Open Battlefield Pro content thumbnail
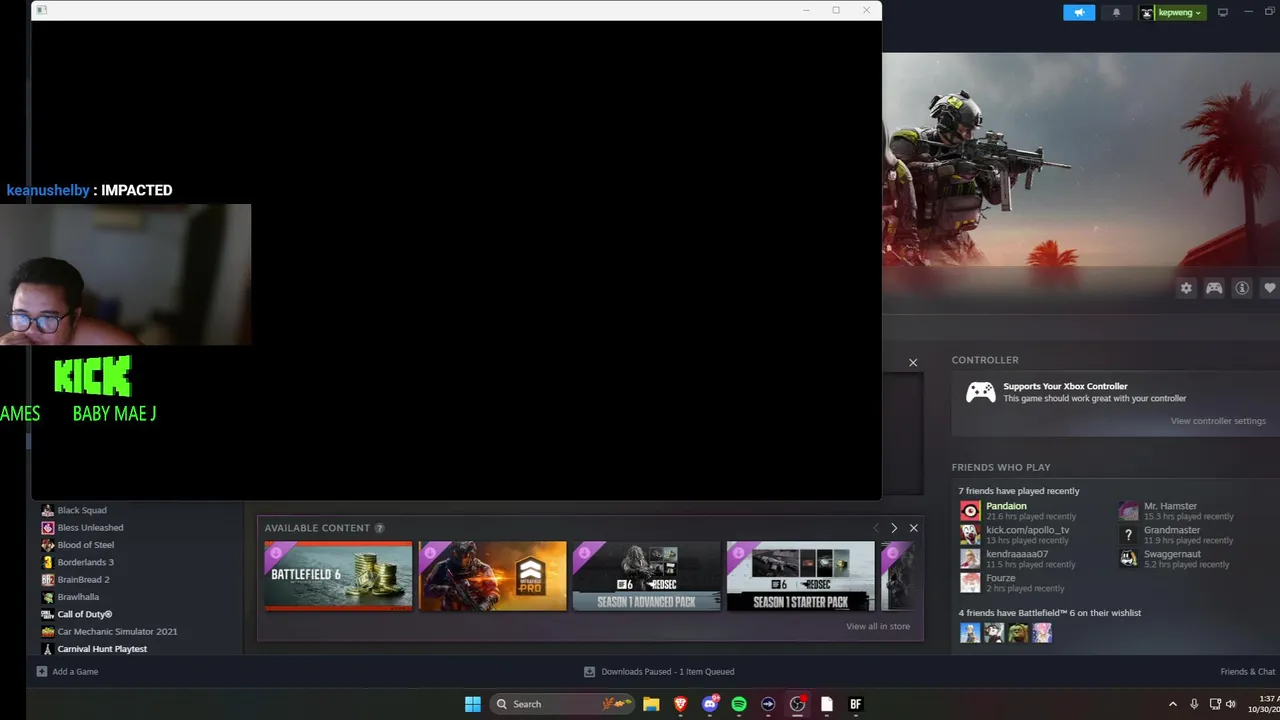The width and height of the screenshot is (1280, 720). 492,576
